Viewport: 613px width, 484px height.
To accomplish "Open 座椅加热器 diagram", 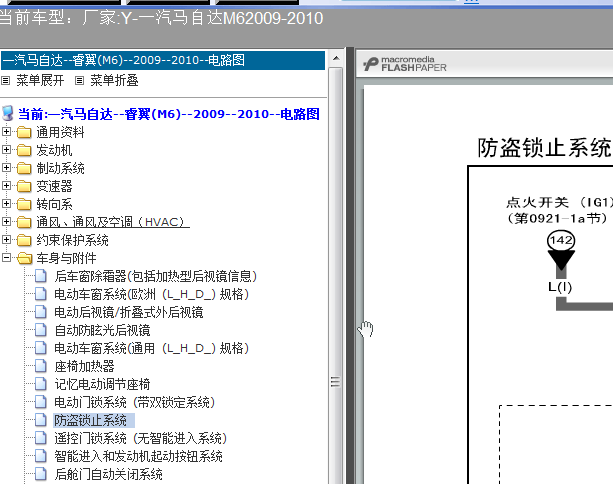I will click(84, 366).
